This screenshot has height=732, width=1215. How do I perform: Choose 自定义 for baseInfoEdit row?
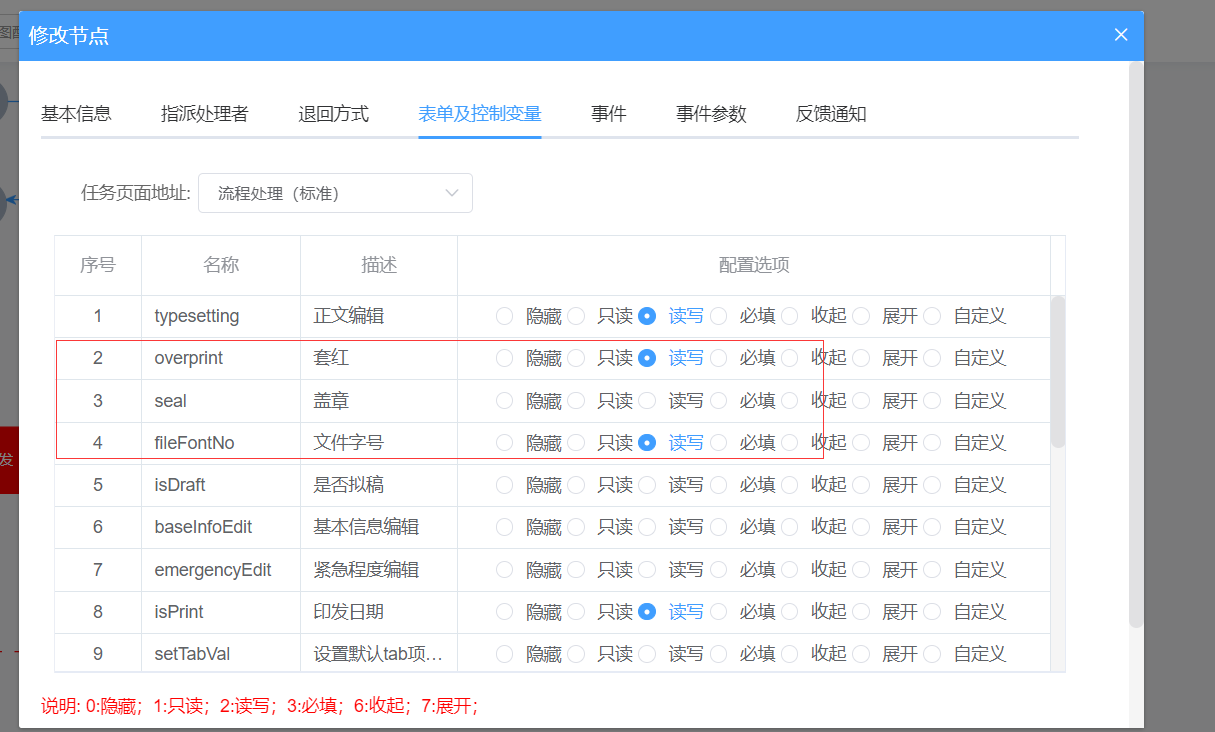coord(932,527)
